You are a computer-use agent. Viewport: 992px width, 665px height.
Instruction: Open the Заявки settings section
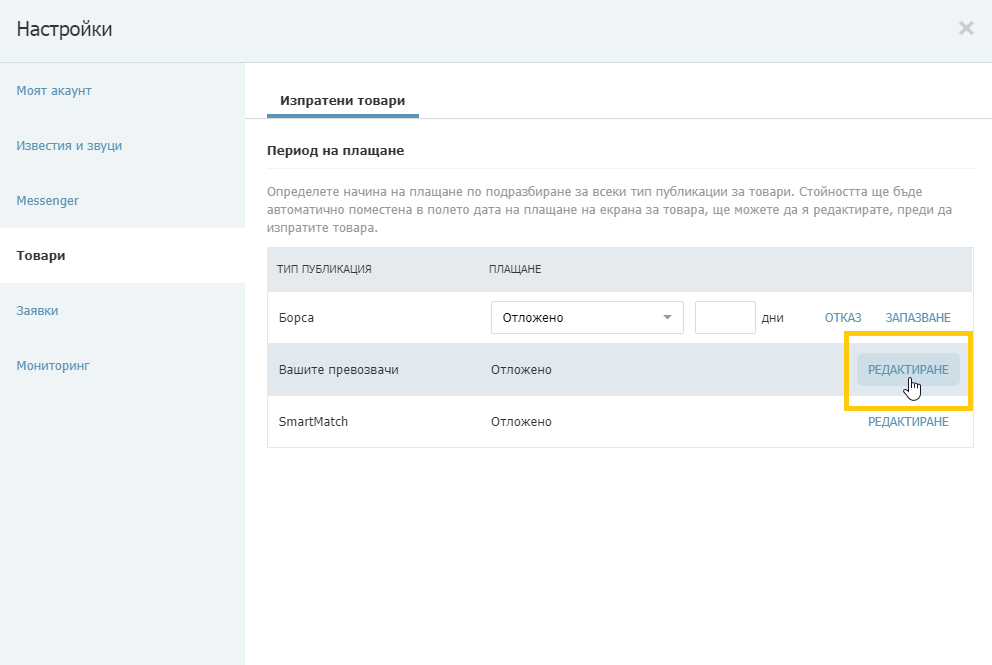(37, 311)
